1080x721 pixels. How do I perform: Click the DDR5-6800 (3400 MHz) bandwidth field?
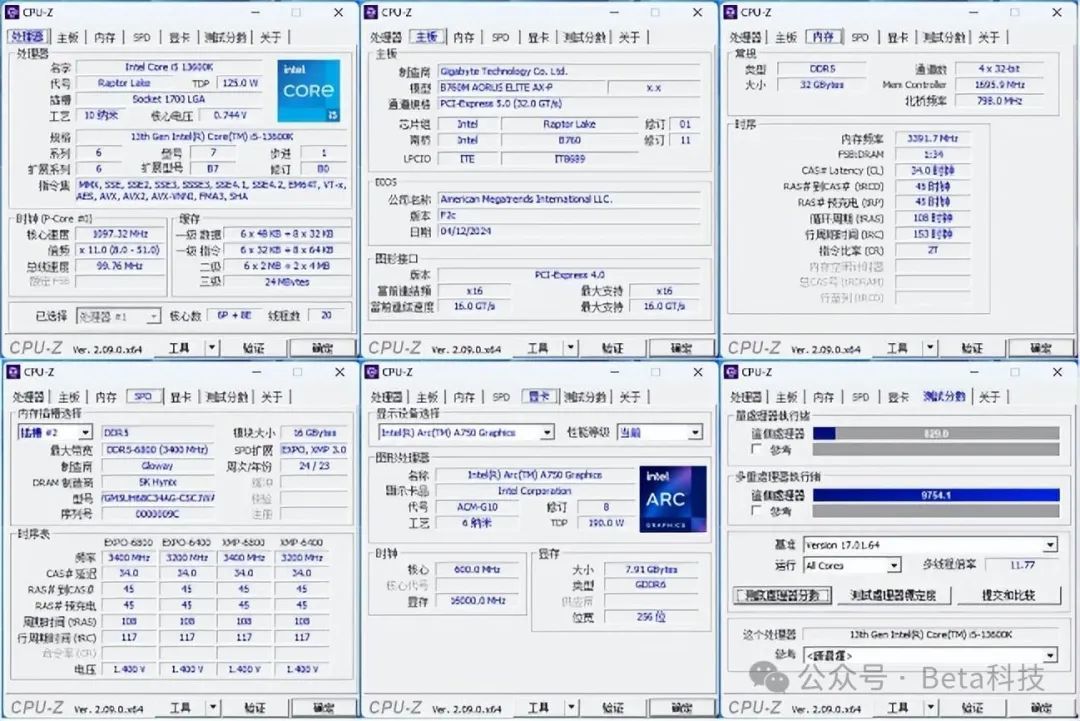point(158,449)
